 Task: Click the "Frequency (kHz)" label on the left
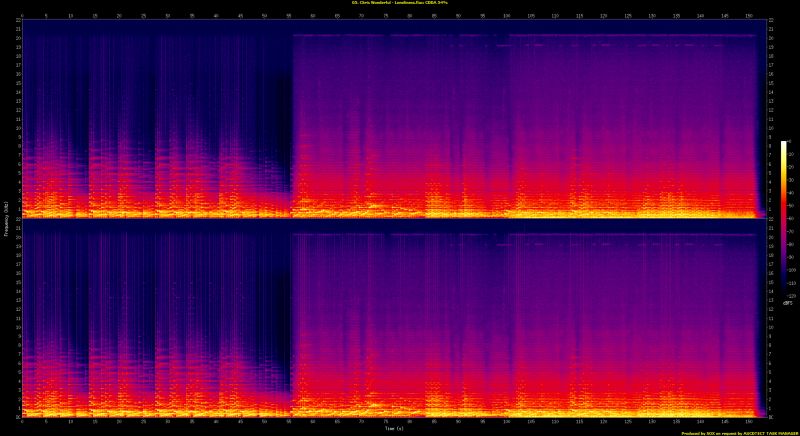(x=4, y=218)
